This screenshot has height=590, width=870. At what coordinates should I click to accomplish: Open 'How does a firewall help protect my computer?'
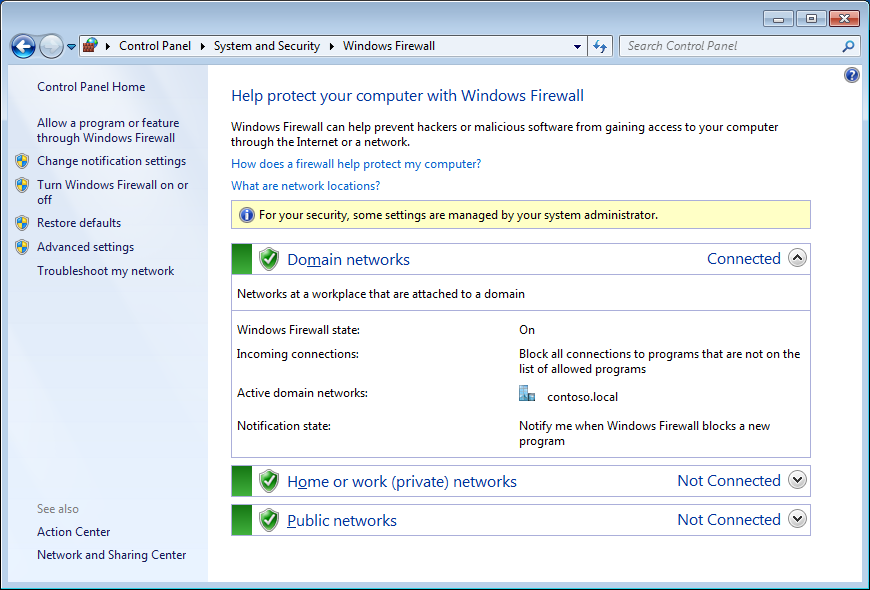pos(356,164)
